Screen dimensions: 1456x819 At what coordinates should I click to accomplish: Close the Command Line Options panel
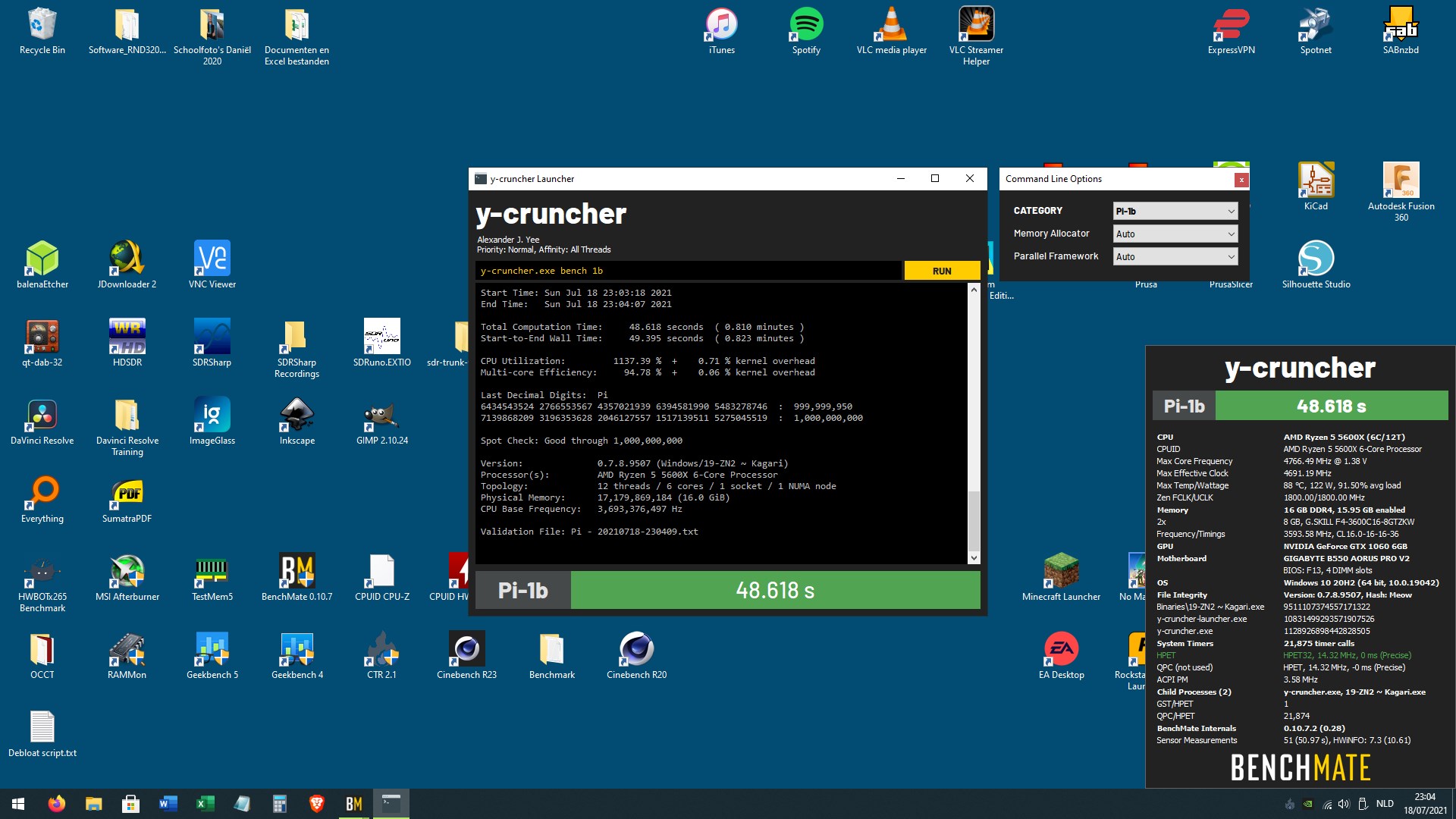click(1241, 180)
